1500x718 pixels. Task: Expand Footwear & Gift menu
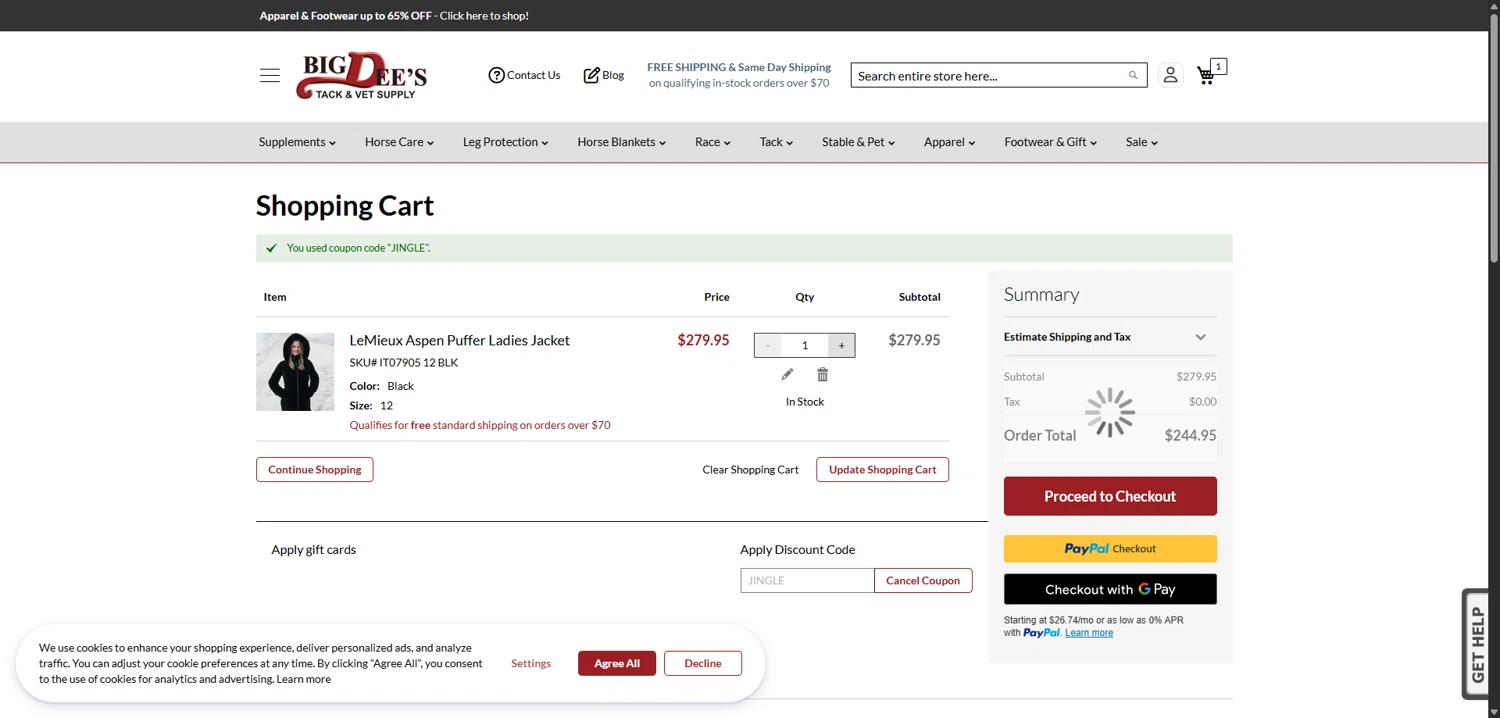[1050, 142]
